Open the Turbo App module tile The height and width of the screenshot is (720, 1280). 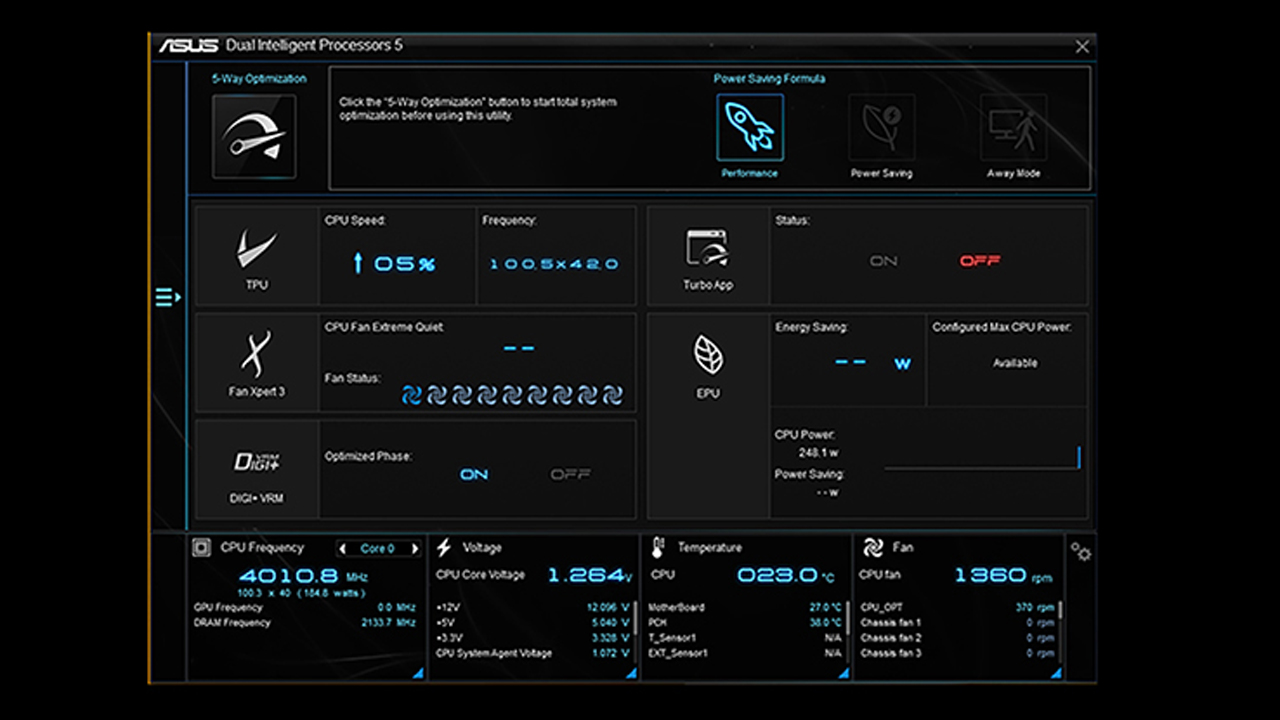pos(708,256)
